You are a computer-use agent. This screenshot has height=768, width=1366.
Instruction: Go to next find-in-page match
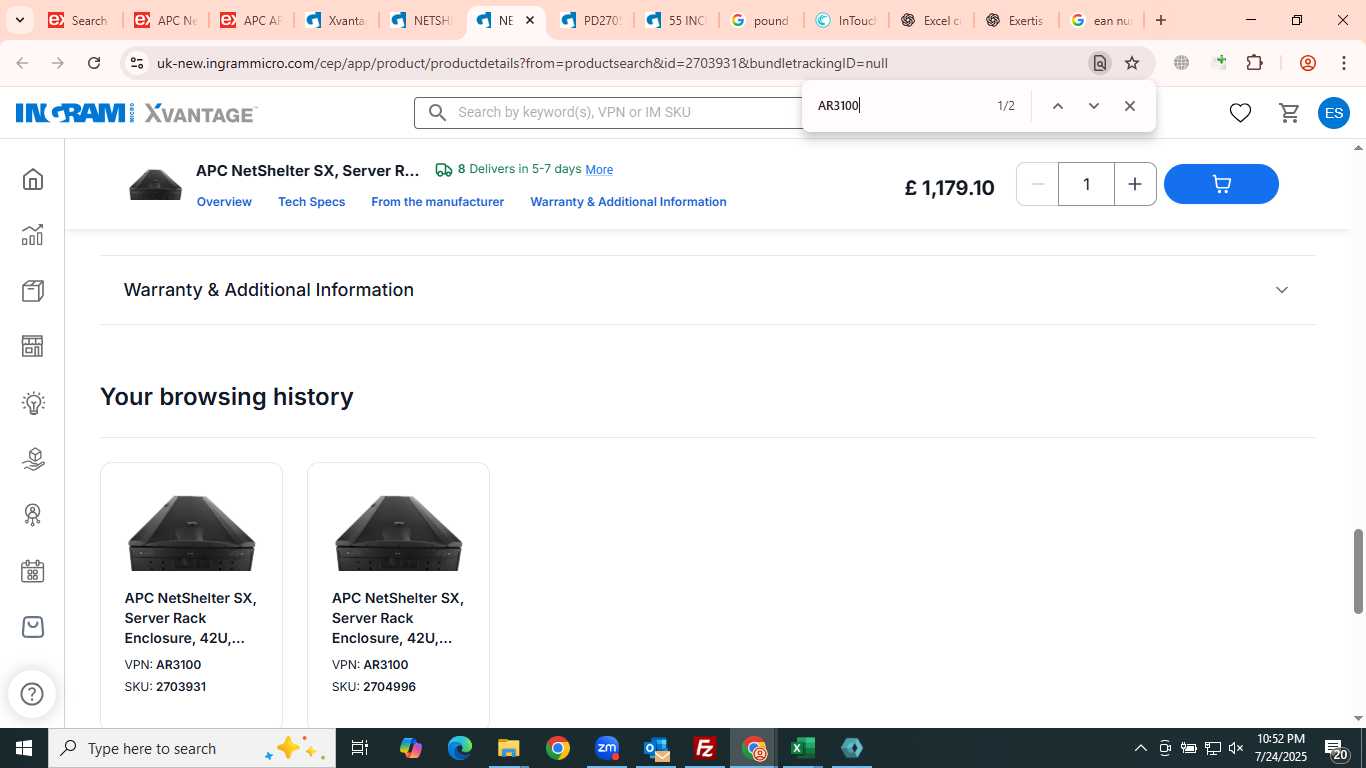coord(1093,106)
